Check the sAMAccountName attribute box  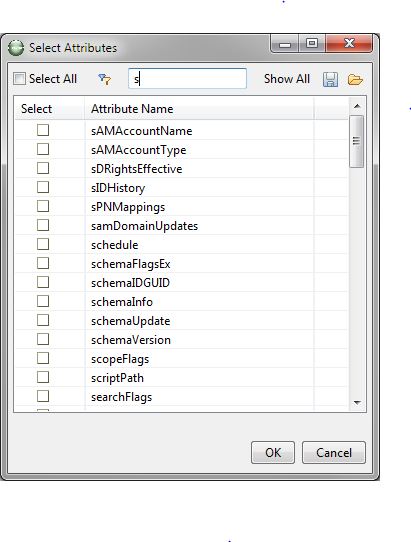click(x=43, y=130)
